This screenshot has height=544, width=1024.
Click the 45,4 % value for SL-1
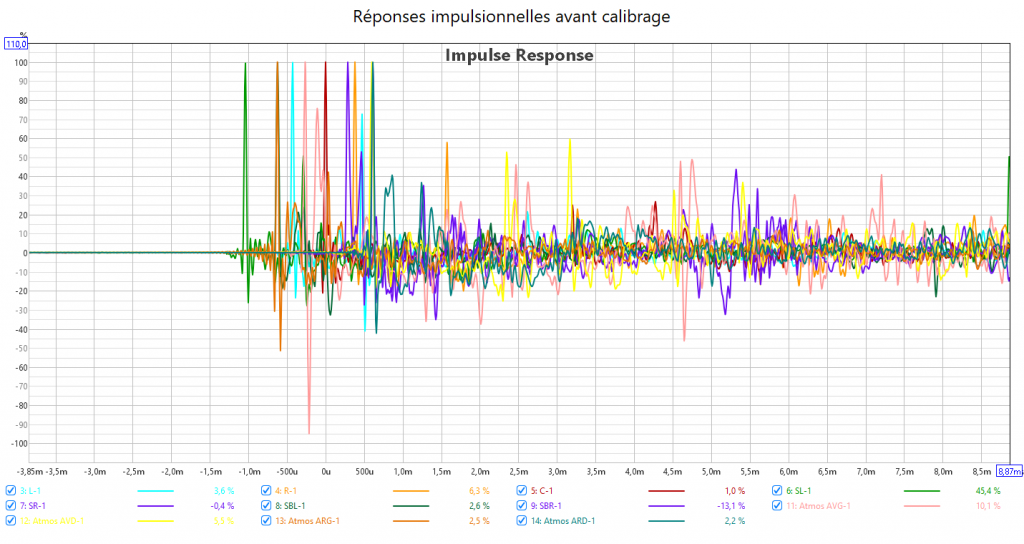988,491
